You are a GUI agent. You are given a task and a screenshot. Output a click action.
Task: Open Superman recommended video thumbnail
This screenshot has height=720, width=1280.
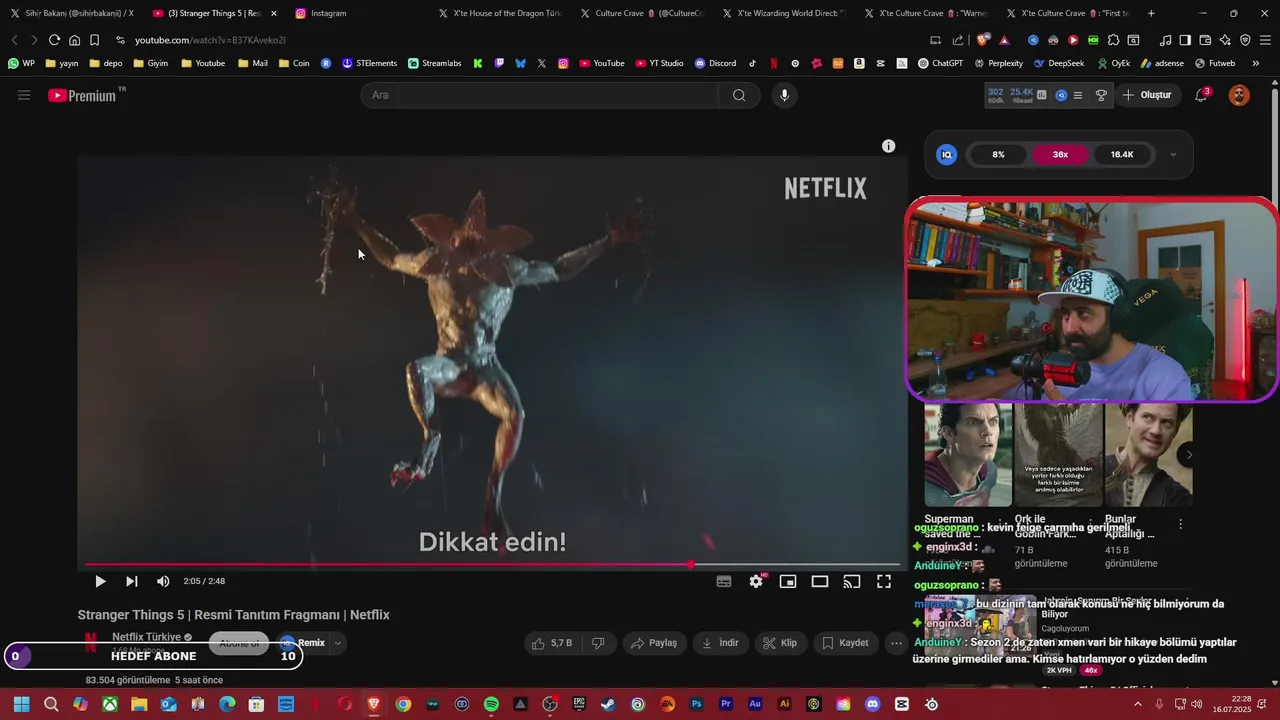coord(968,455)
